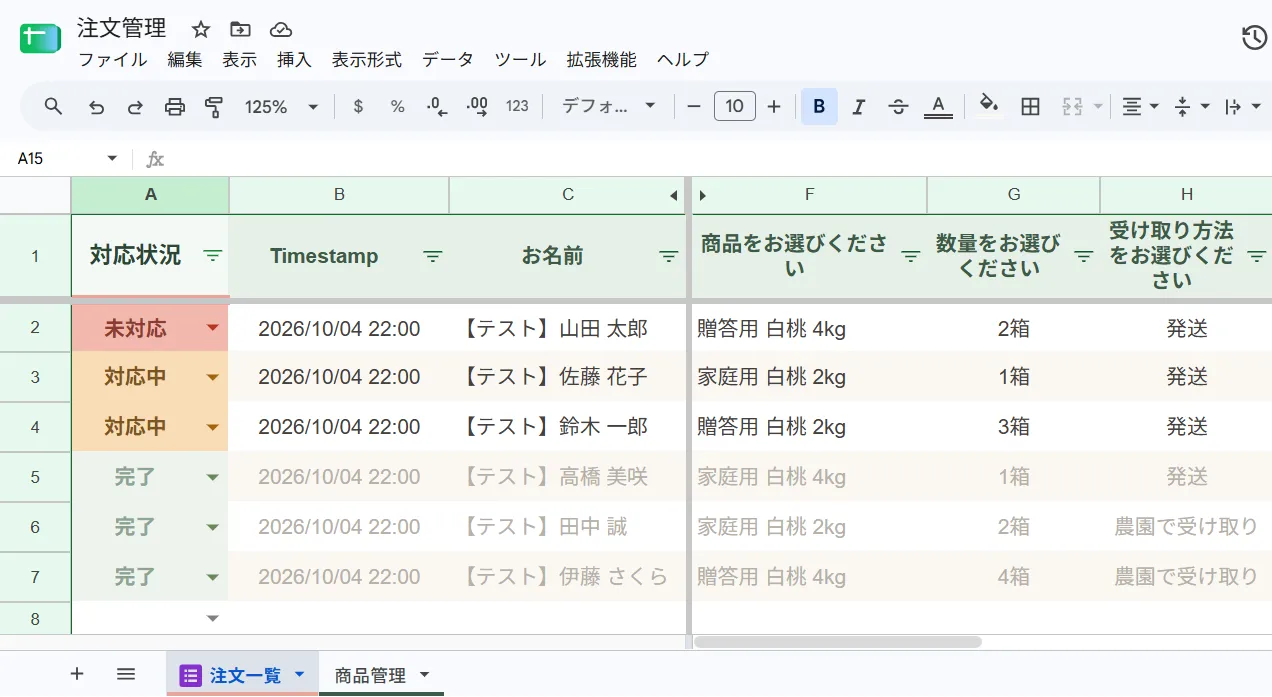Select column A header

150,195
